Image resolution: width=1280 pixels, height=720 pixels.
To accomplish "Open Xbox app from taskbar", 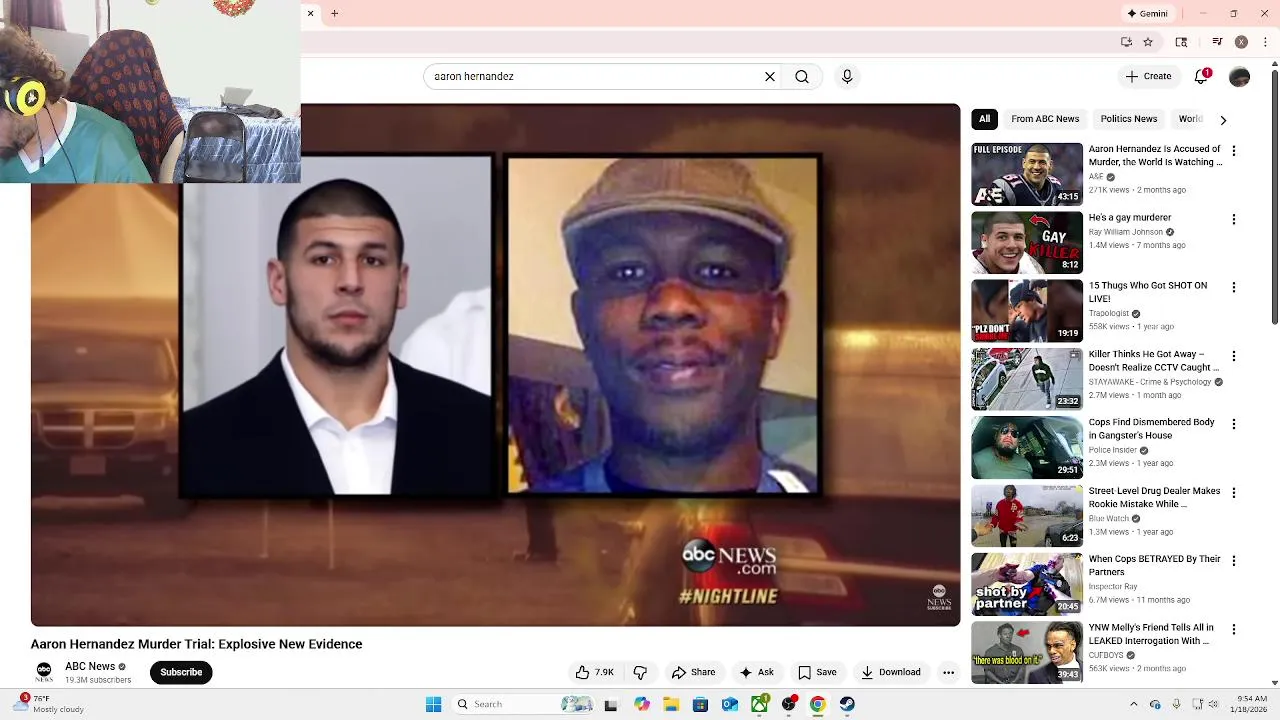I will click(759, 704).
